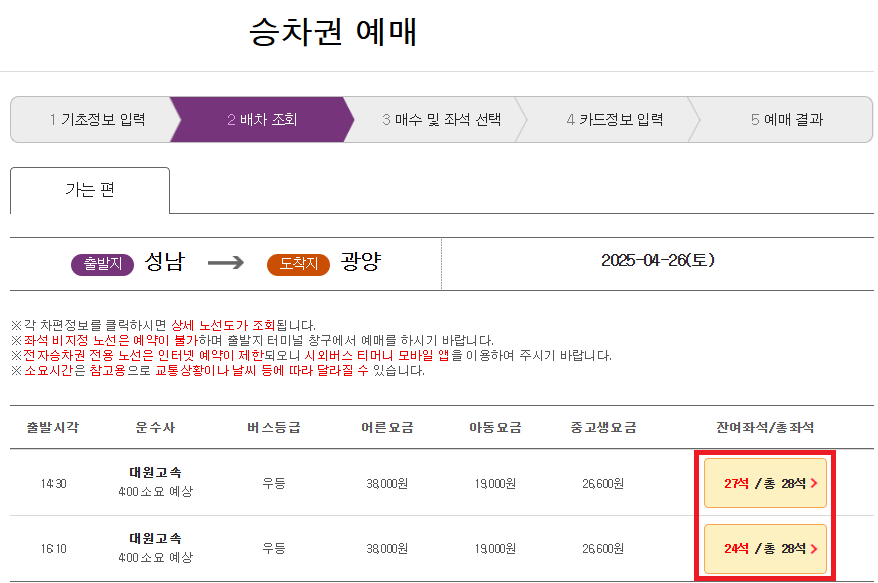Click 우등 bus grade in 16:10 row
Screen dimensions: 878x583
click(x=274, y=549)
